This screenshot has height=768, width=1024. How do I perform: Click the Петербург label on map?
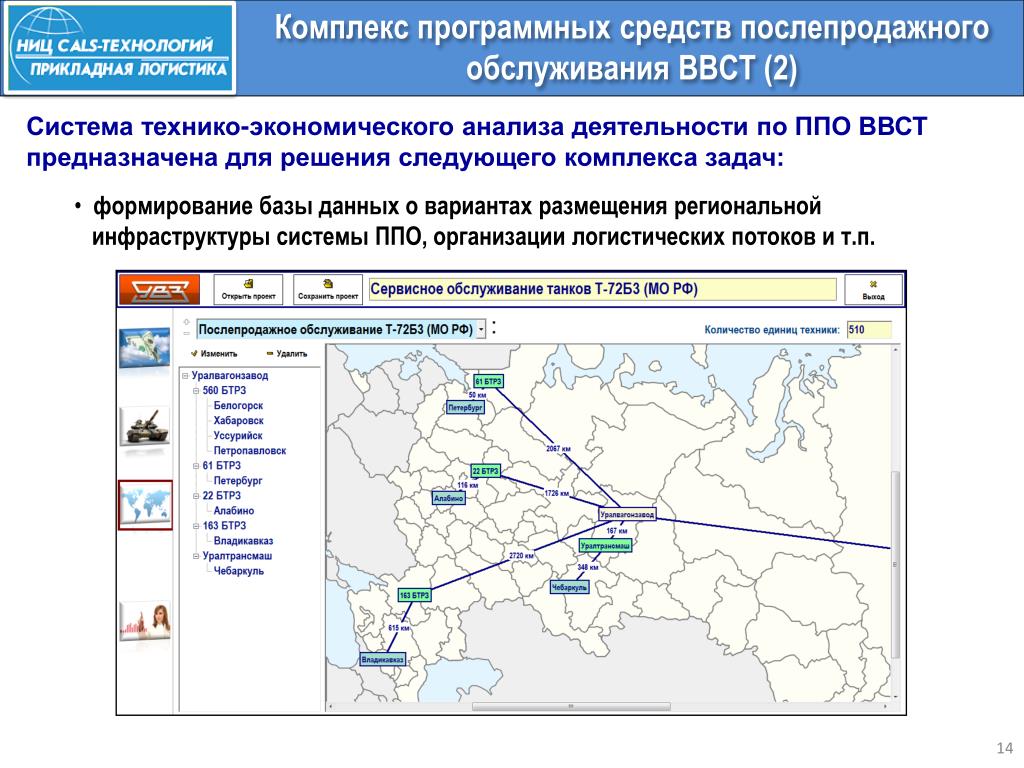click(x=465, y=408)
